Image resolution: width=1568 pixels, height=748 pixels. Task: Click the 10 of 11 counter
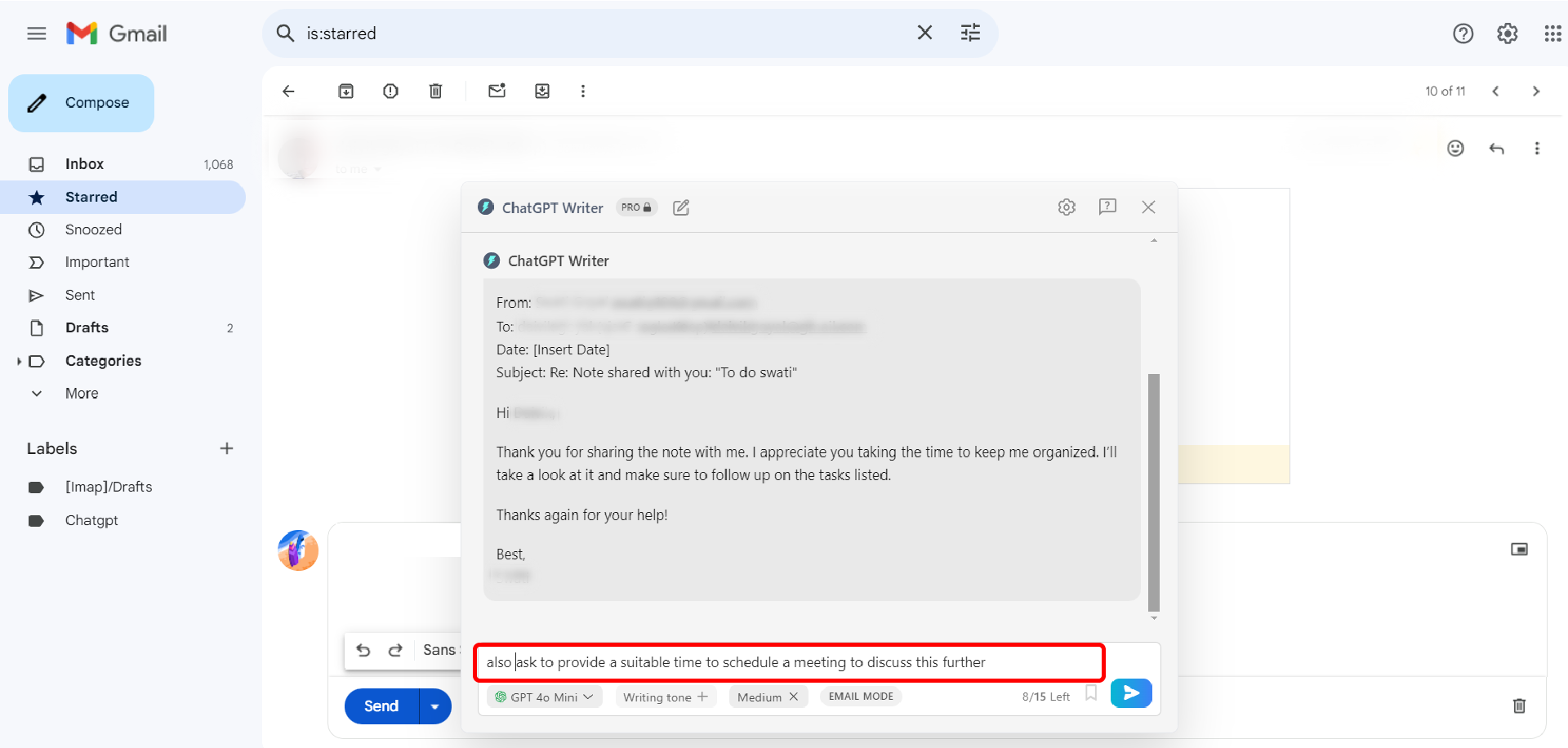[x=1445, y=91]
